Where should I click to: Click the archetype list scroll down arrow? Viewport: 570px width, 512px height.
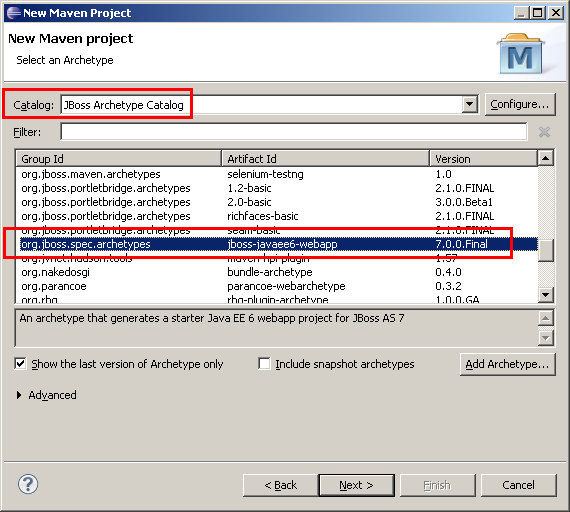coord(545,295)
